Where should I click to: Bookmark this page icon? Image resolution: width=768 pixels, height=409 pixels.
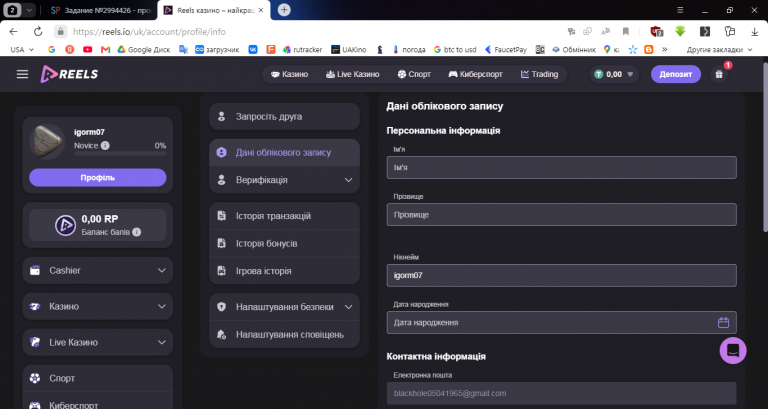click(x=625, y=31)
